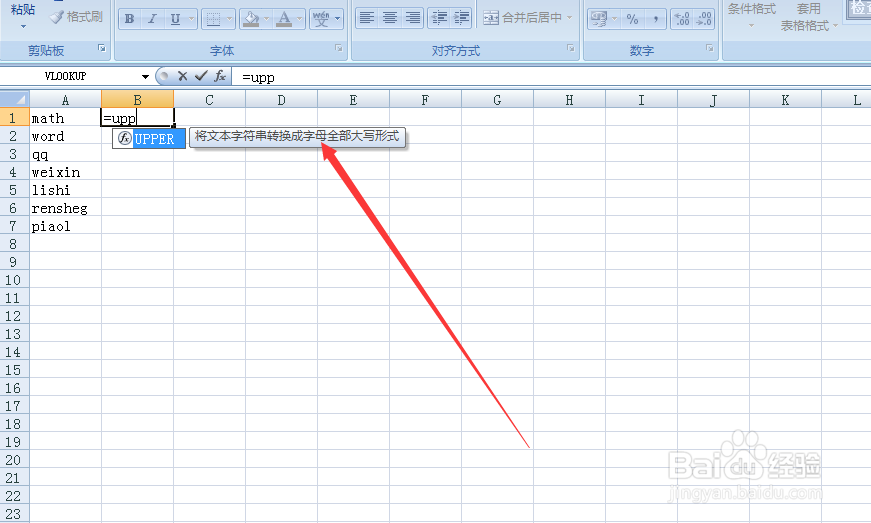Decrease indent
Screen dimensions: 871x523
439,18
